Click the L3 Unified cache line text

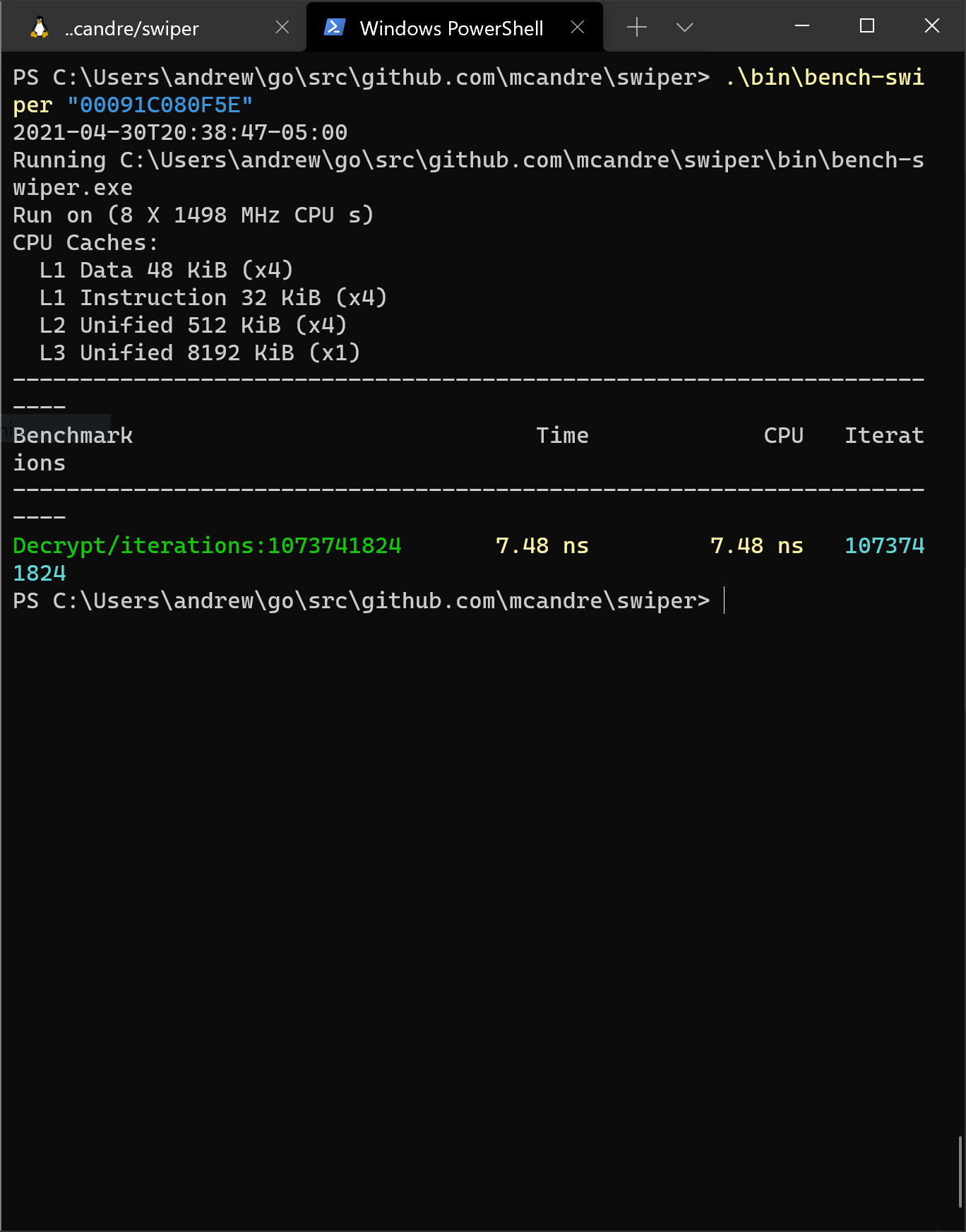pyautogui.click(x=198, y=352)
